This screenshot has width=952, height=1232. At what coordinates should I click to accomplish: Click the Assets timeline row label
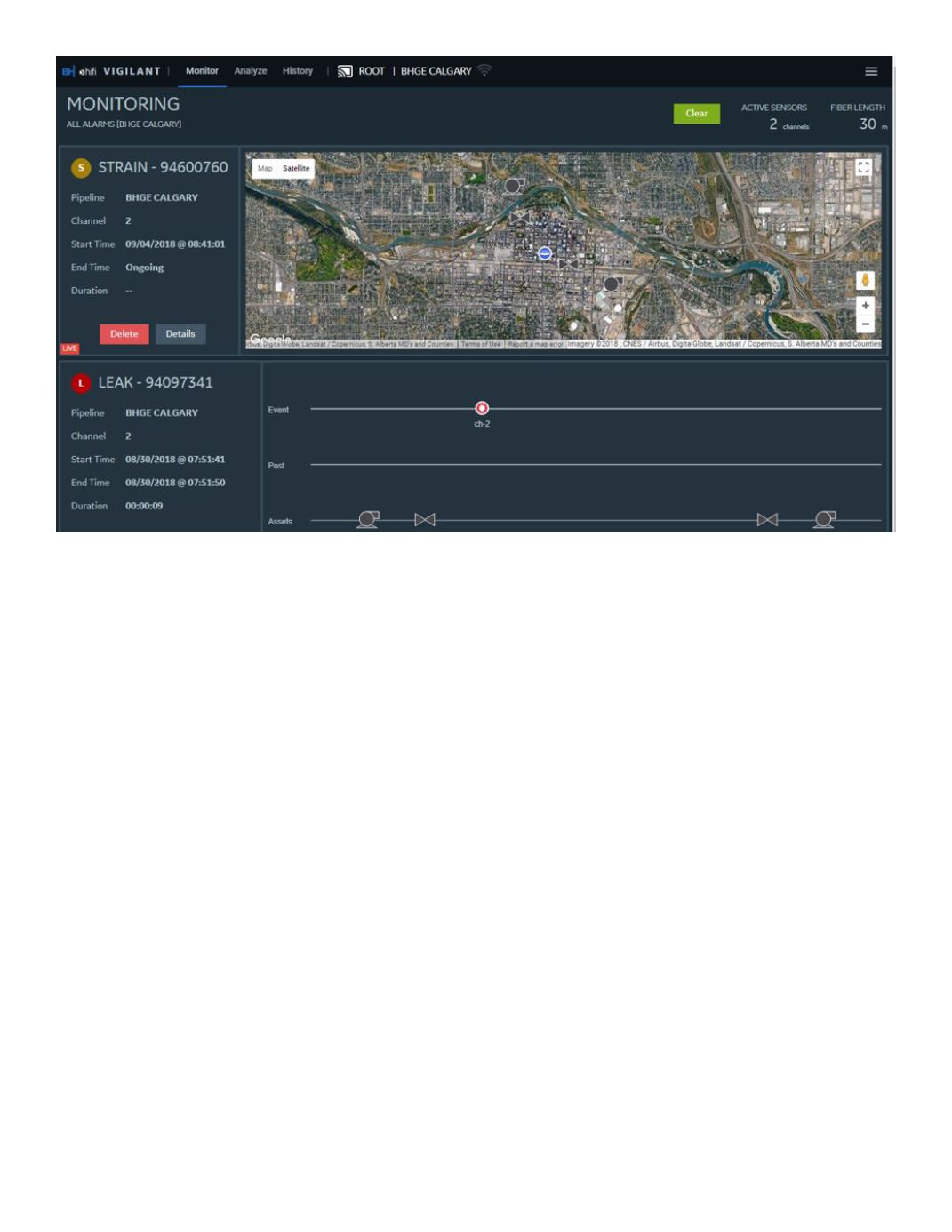280,522
